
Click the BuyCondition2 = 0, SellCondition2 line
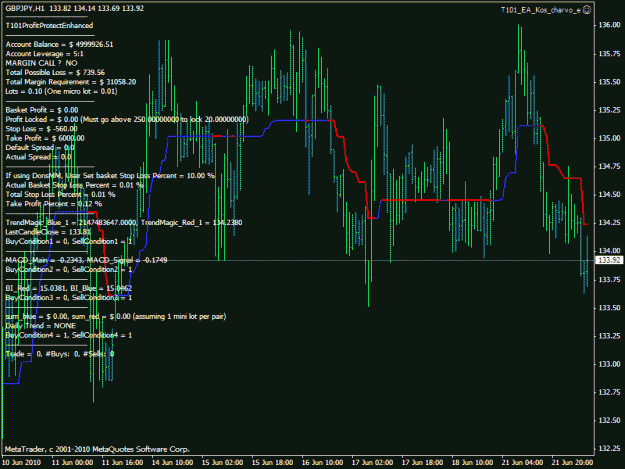(69, 269)
